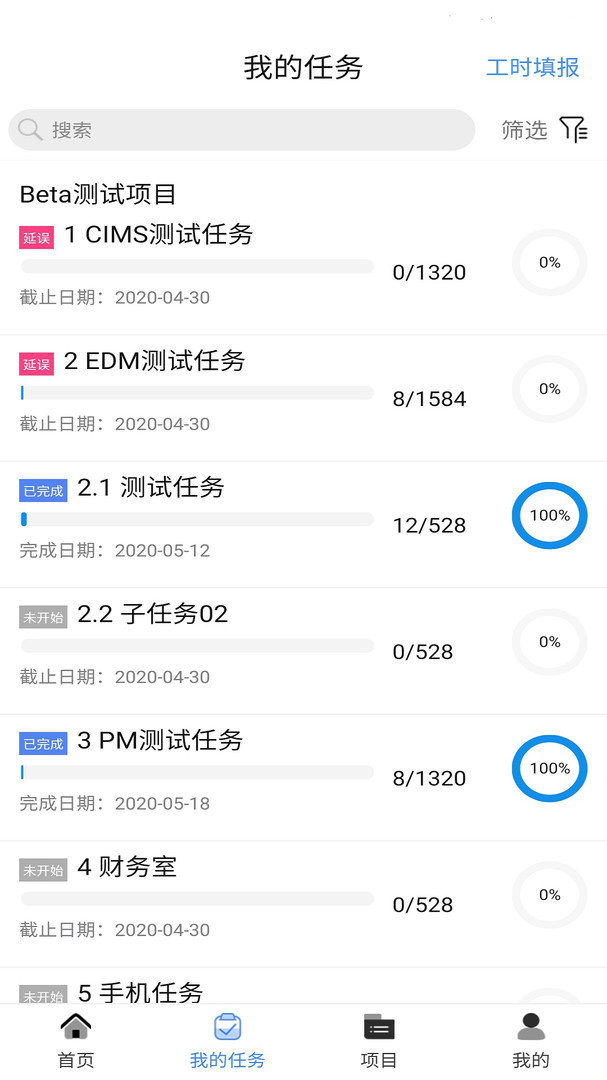Click the search magnifier icon
This screenshot has height=1080, width=607.
(x=30, y=130)
